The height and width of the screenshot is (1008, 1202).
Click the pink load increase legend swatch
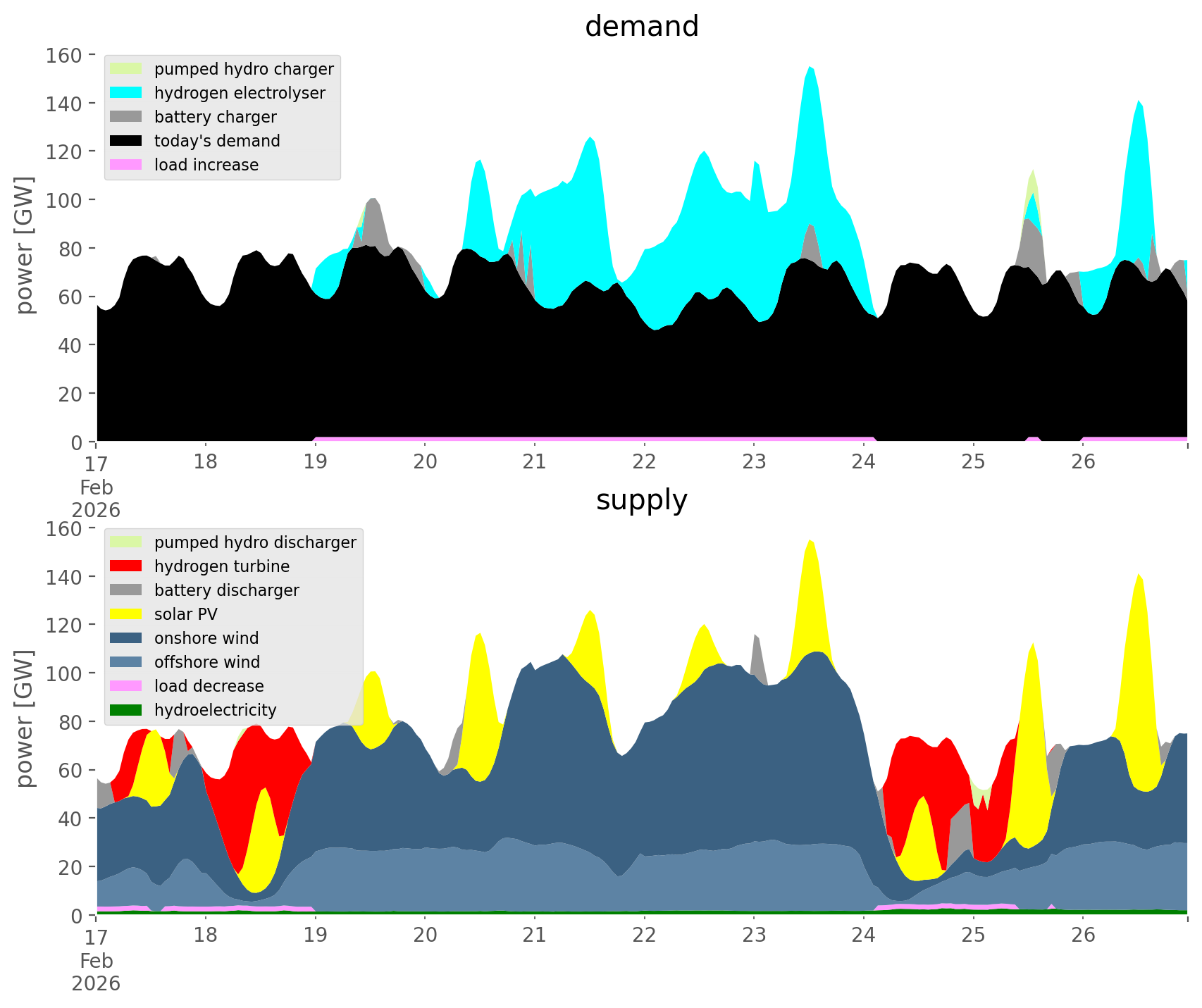coord(127,165)
